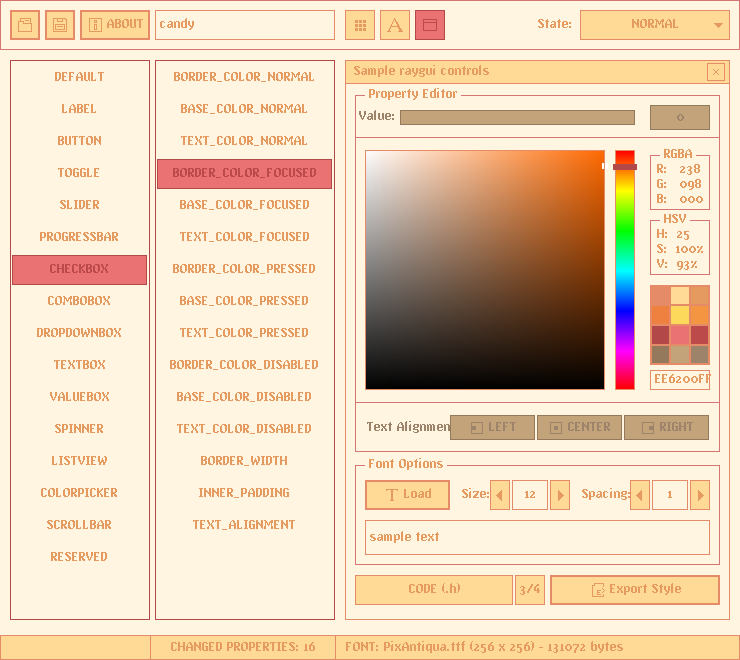Open the ABOUT info button
The width and height of the screenshot is (740, 660).
point(115,25)
